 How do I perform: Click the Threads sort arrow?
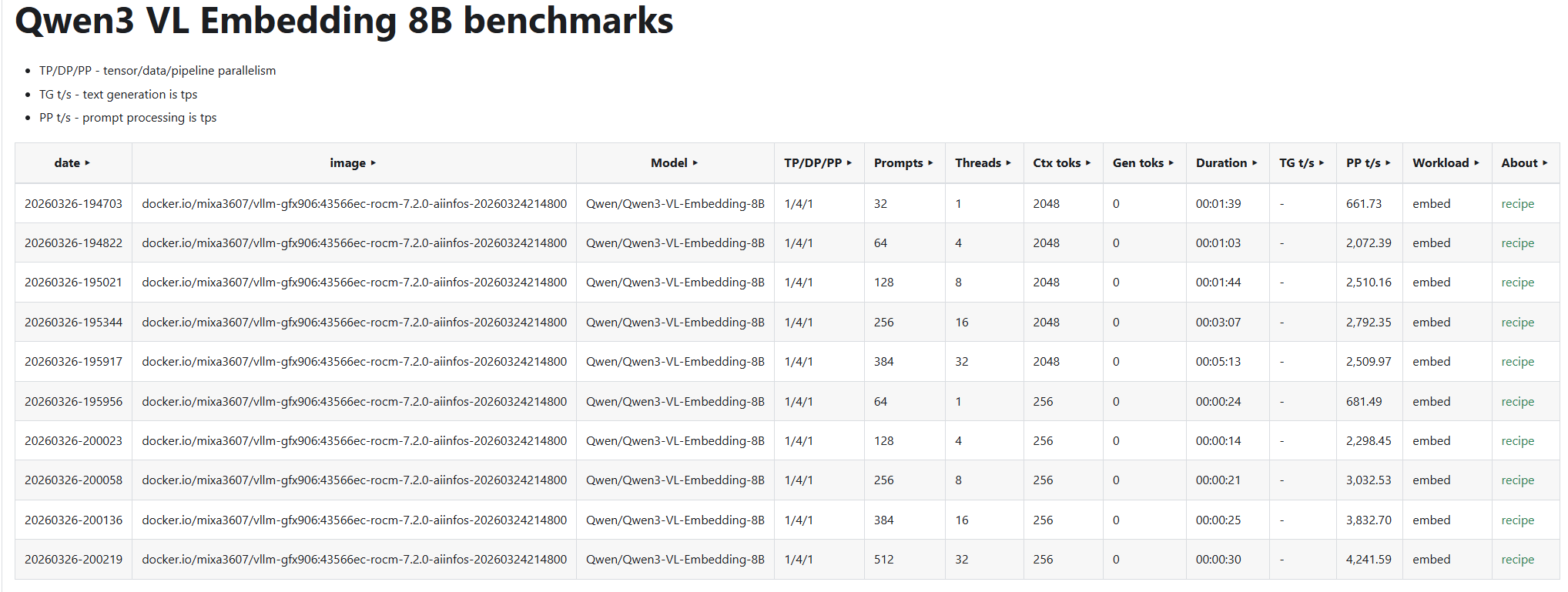[x=1008, y=163]
